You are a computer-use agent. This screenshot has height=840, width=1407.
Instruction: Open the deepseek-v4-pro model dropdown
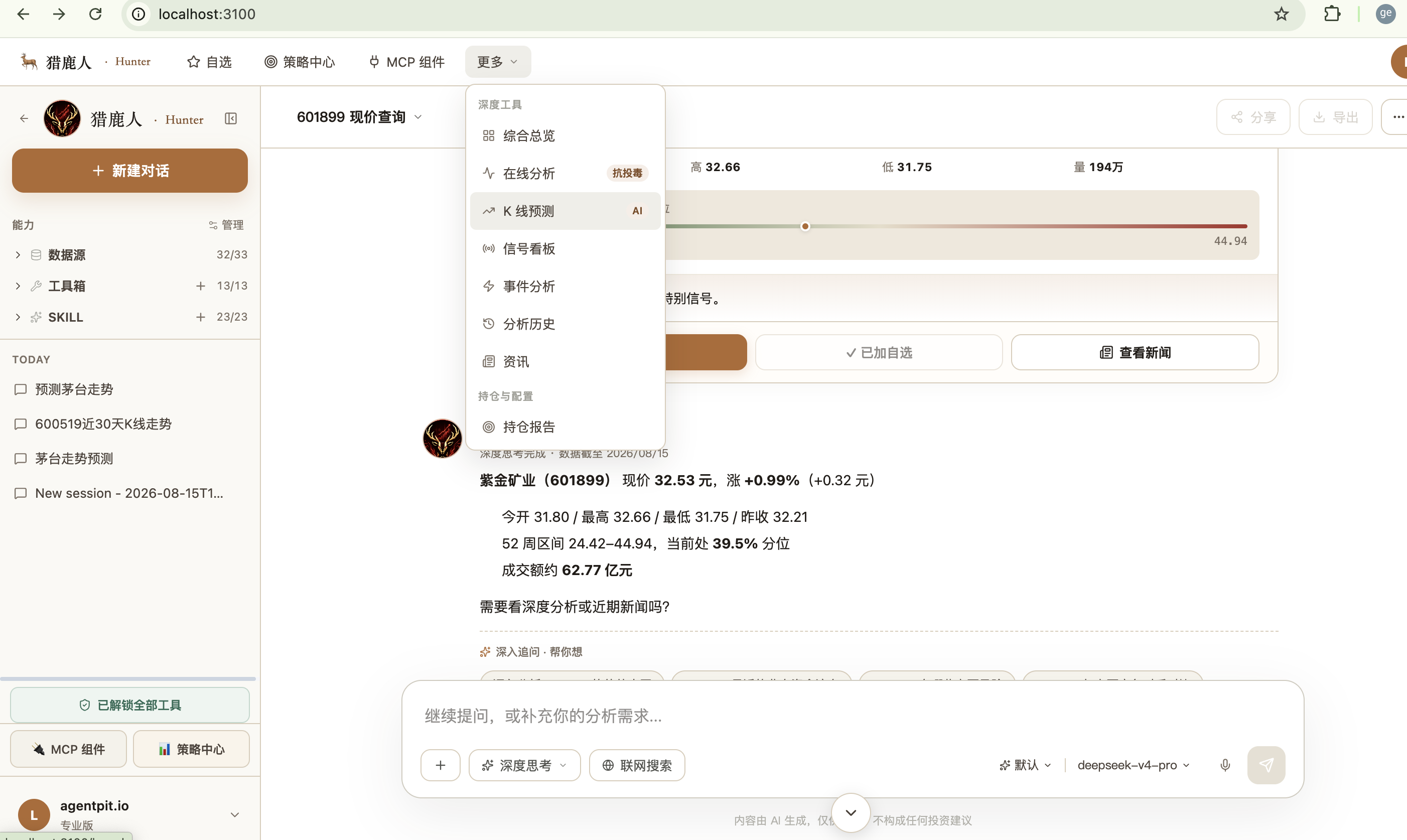1133,765
